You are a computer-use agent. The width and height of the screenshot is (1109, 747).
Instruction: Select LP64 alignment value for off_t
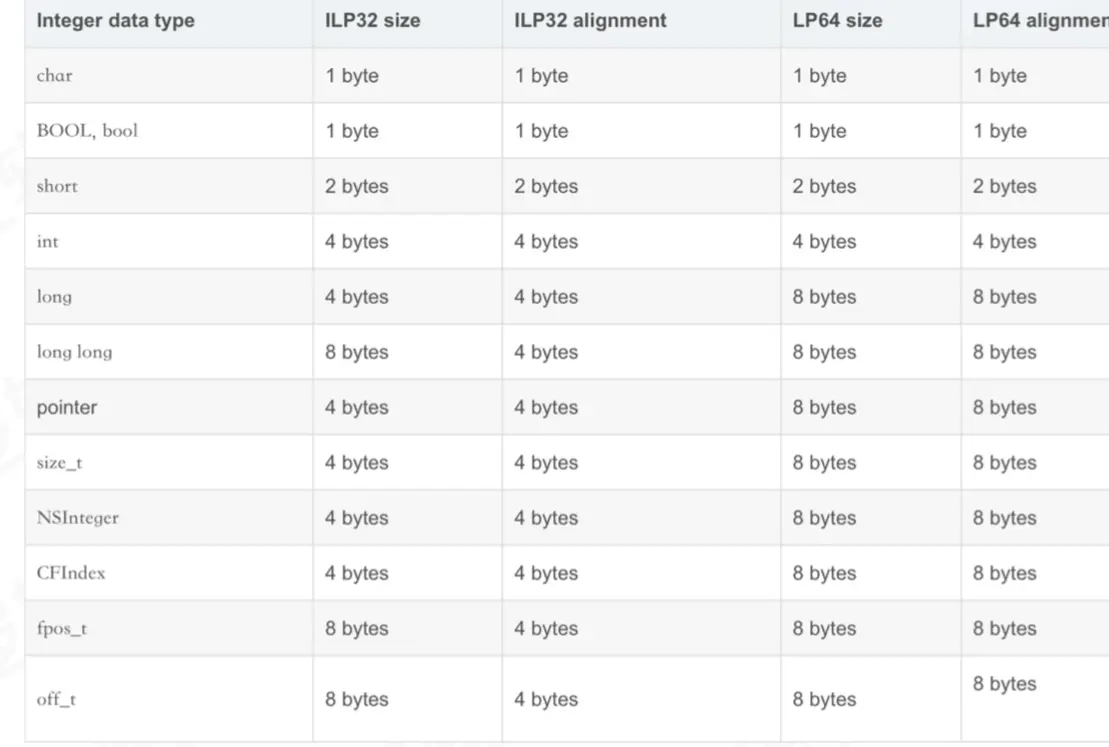(1005, 683)
